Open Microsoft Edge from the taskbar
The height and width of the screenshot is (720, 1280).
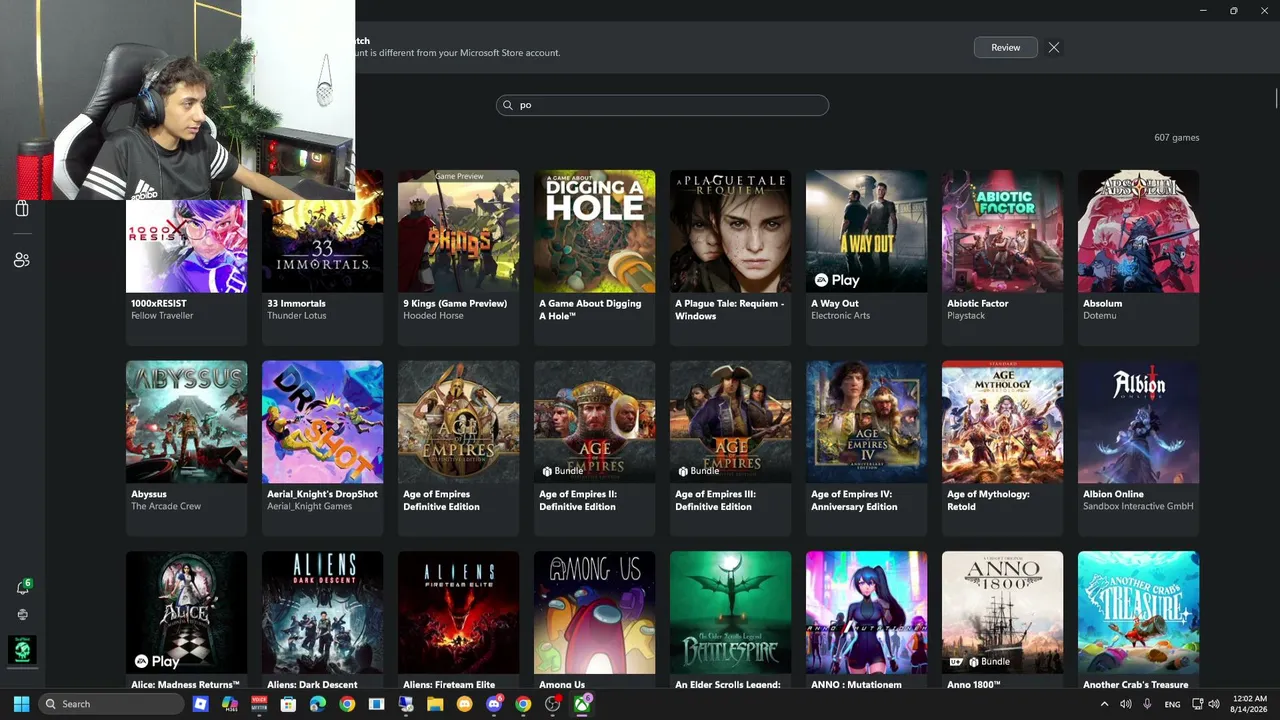coord(318,704)
